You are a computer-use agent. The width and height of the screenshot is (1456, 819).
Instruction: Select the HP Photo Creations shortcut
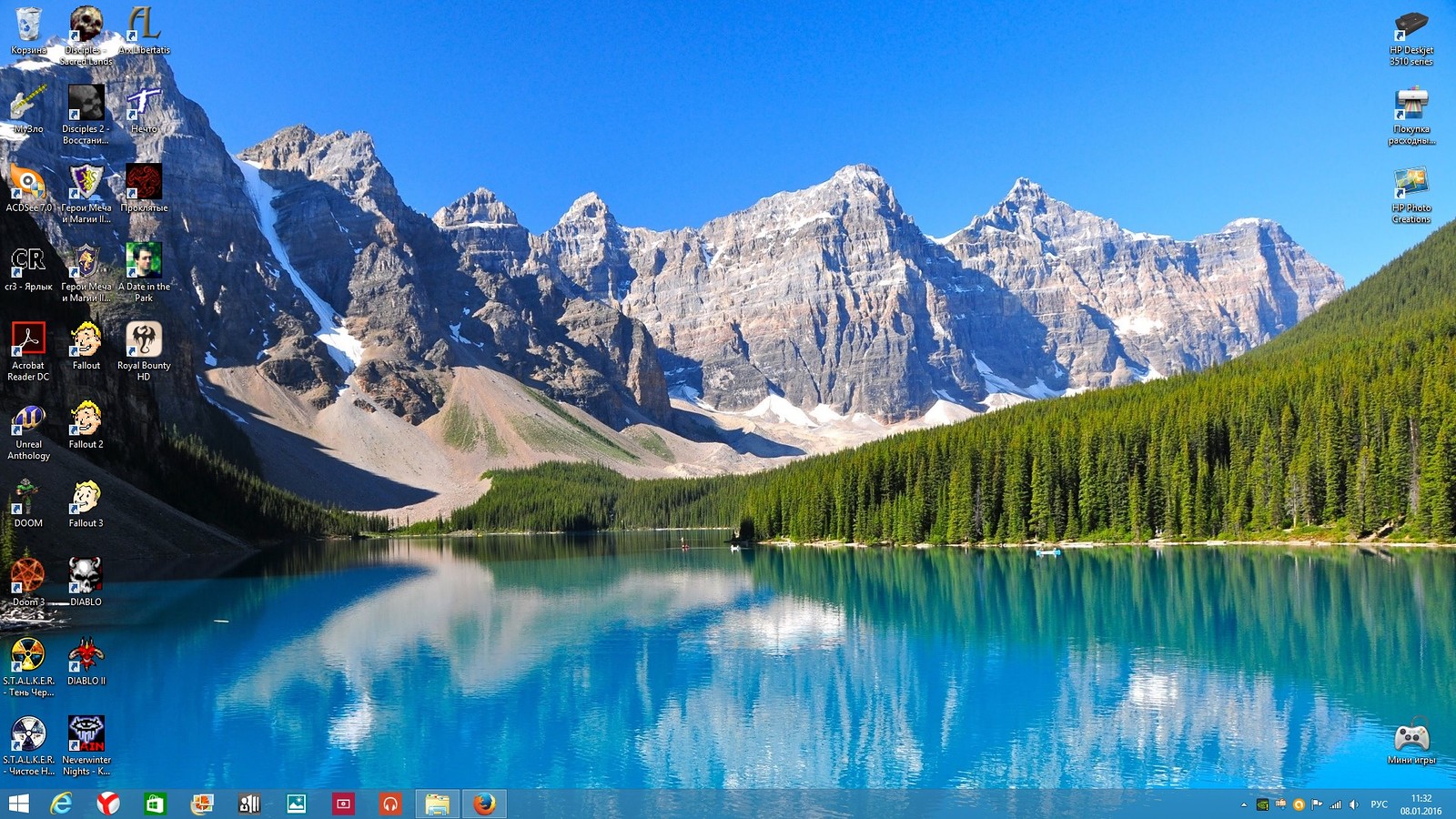(1411, 194)
